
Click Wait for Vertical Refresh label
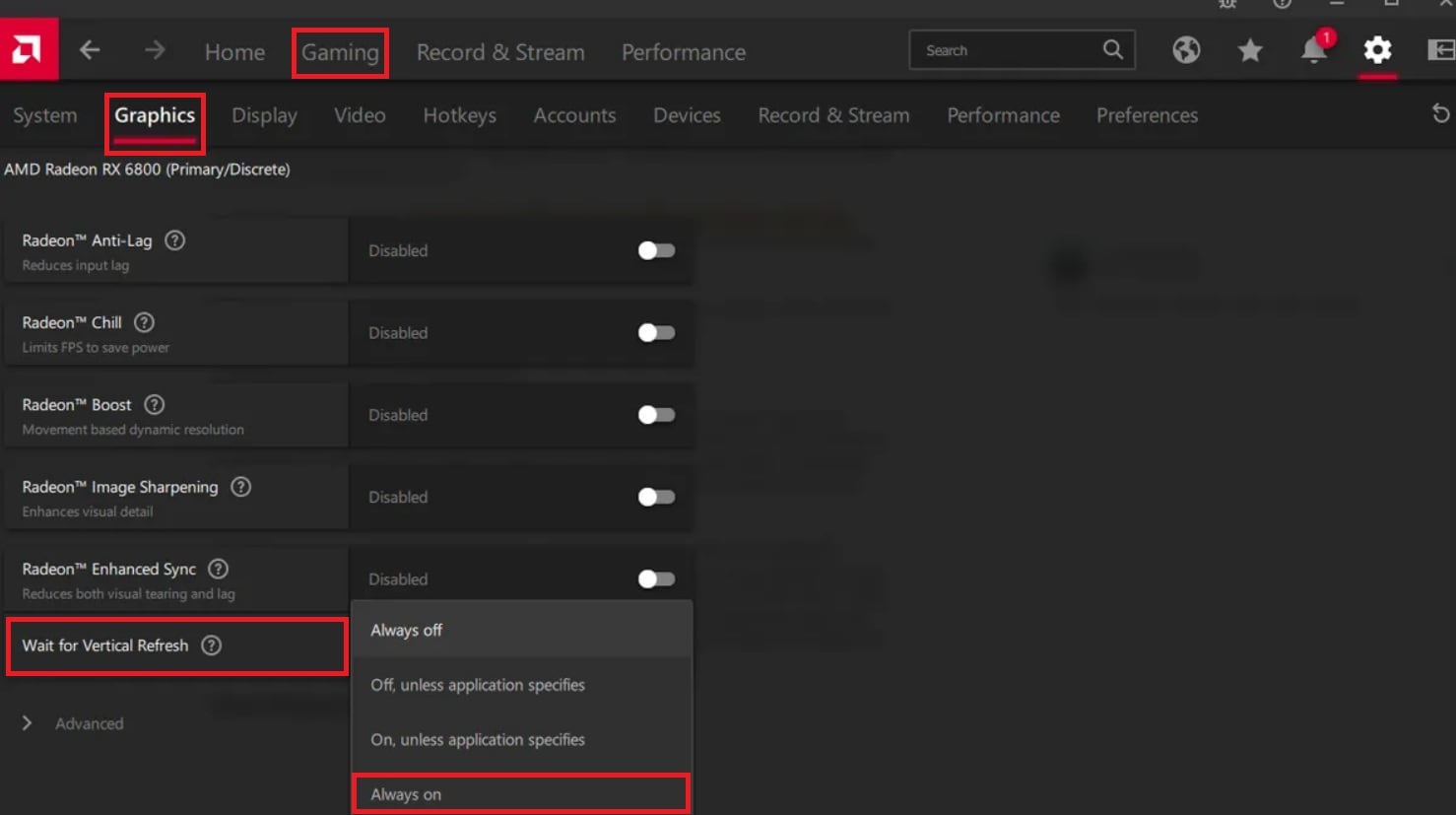(105, 645)
